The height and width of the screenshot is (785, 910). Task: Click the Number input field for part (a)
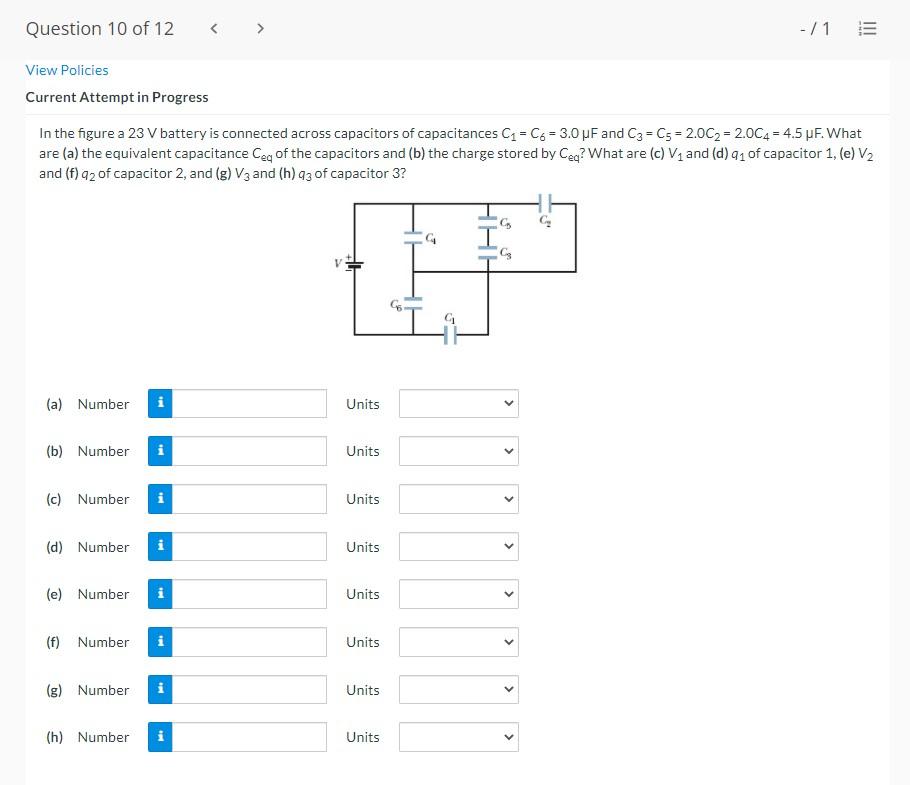click(x=250, y=404)
